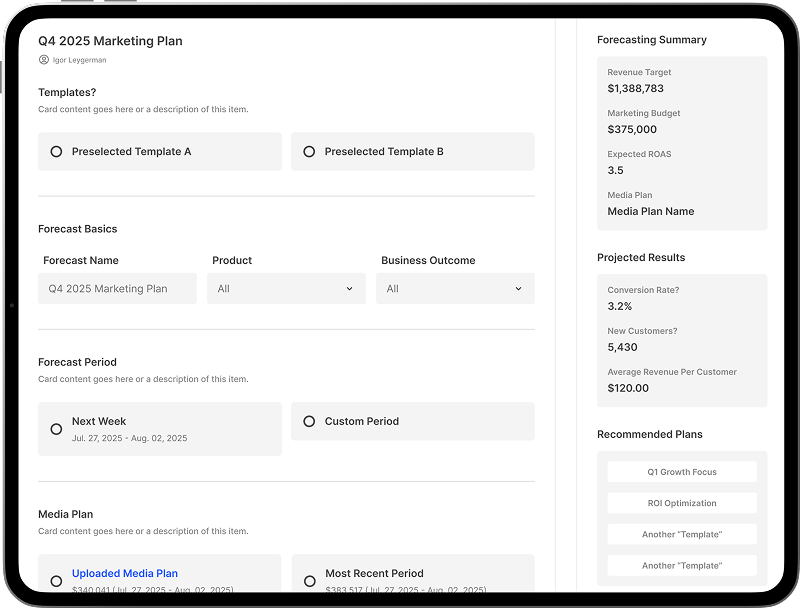The image size is (800, 608).
Task: Open the Uploaded Media Plan link text
Action: pos(125,574)
